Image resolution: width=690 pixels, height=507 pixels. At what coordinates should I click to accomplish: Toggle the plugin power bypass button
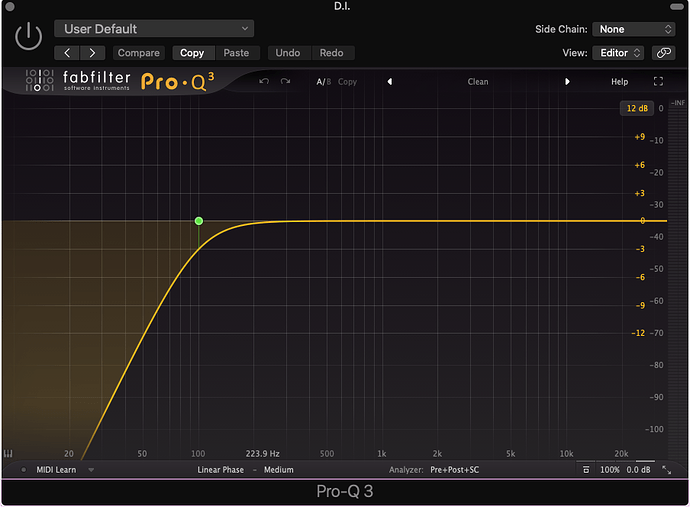coord(28,37)
